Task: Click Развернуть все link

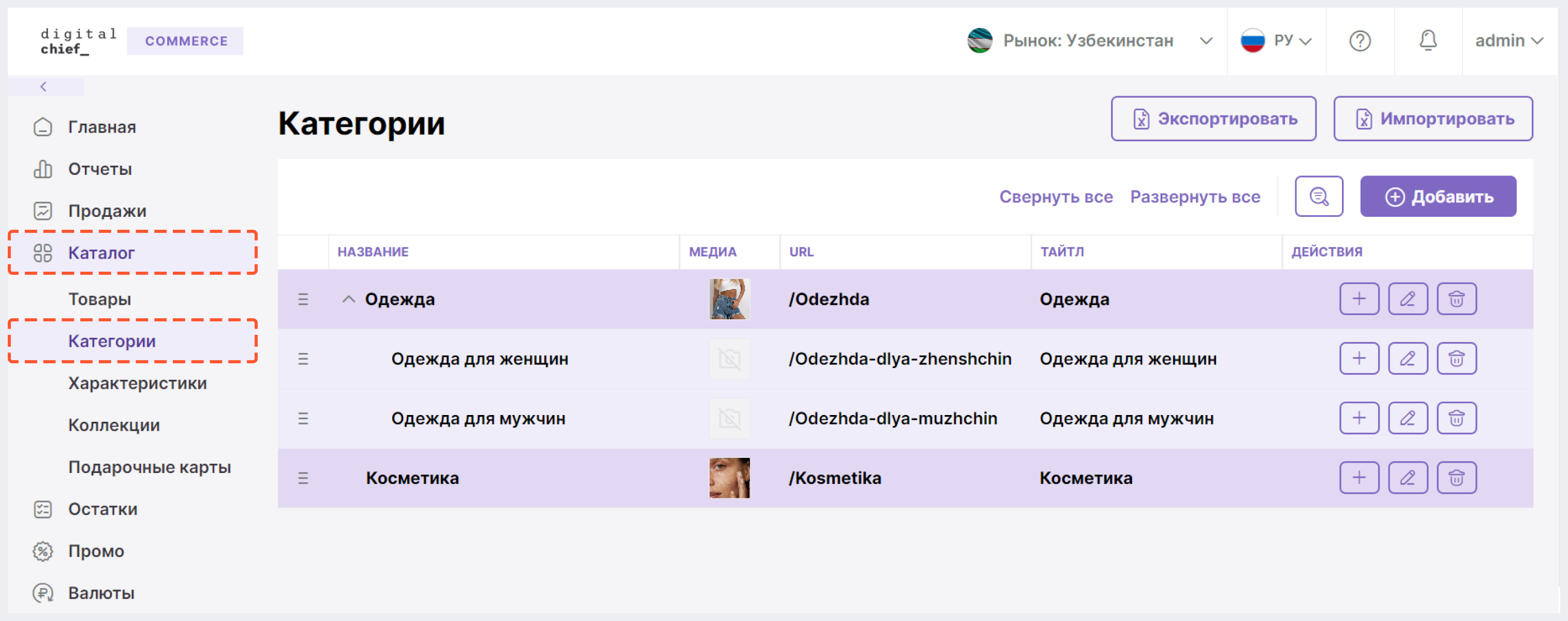Action: coord(1195,197)
